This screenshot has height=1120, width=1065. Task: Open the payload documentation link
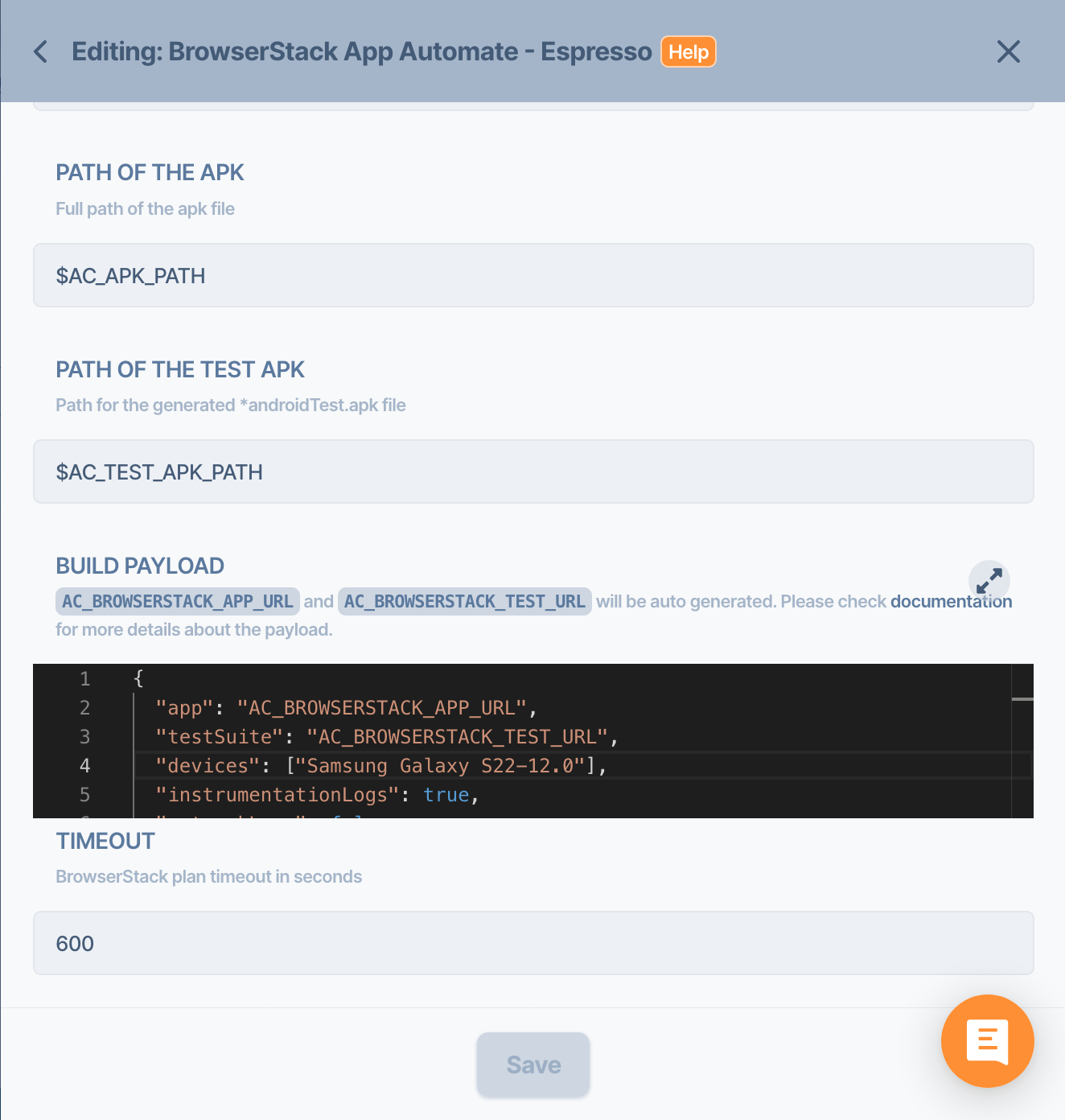(951, 602)
